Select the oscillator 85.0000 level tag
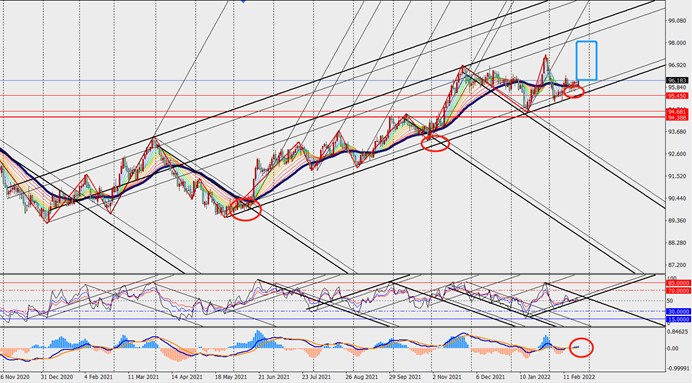 678,283
